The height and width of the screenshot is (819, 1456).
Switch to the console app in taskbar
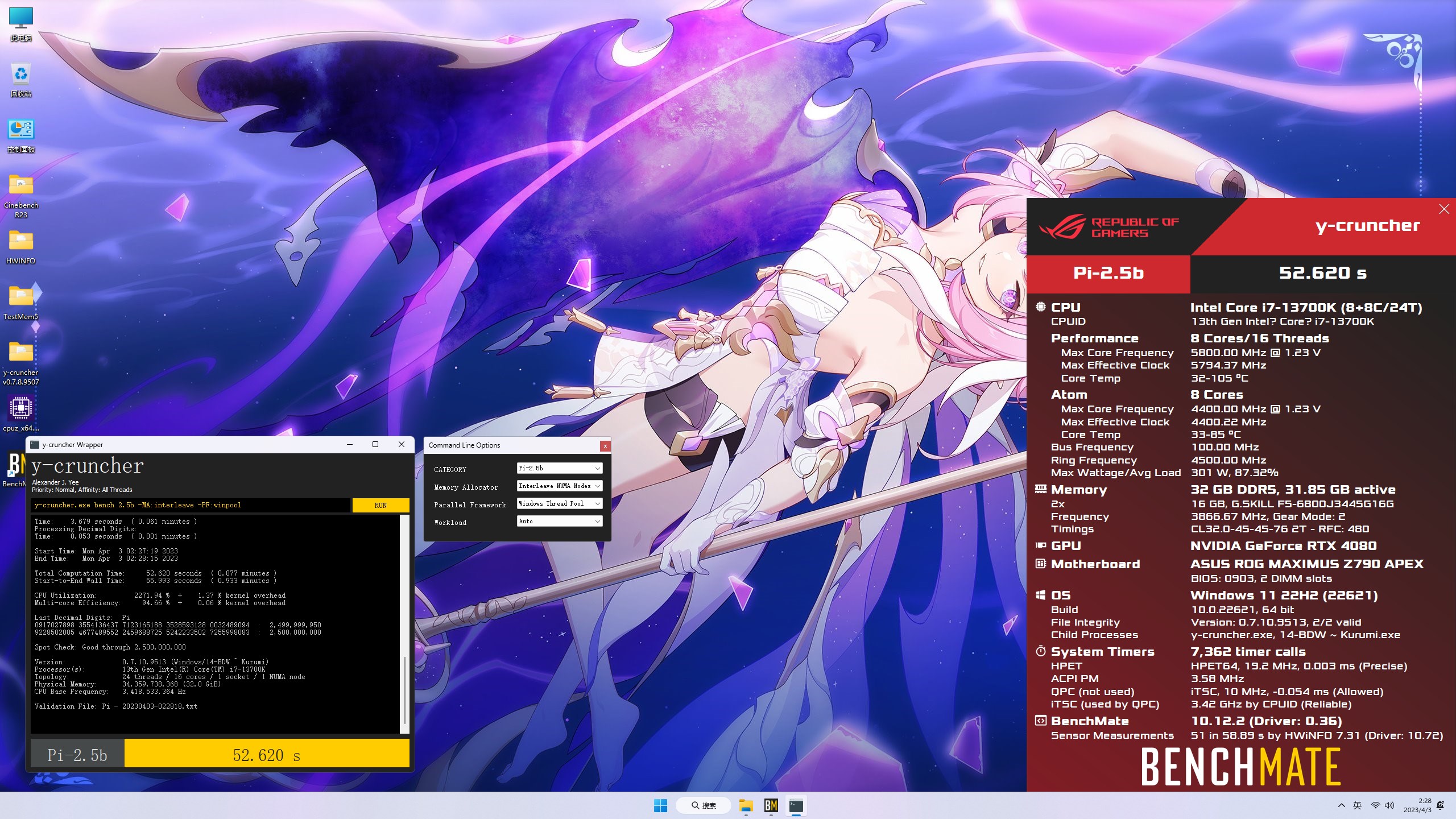point(796,805)
